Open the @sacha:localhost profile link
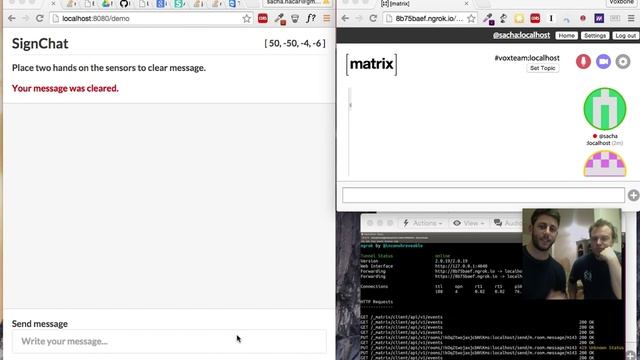Viewport: 640px width, 360px height. pyautogui.click(x=521, y=35)
